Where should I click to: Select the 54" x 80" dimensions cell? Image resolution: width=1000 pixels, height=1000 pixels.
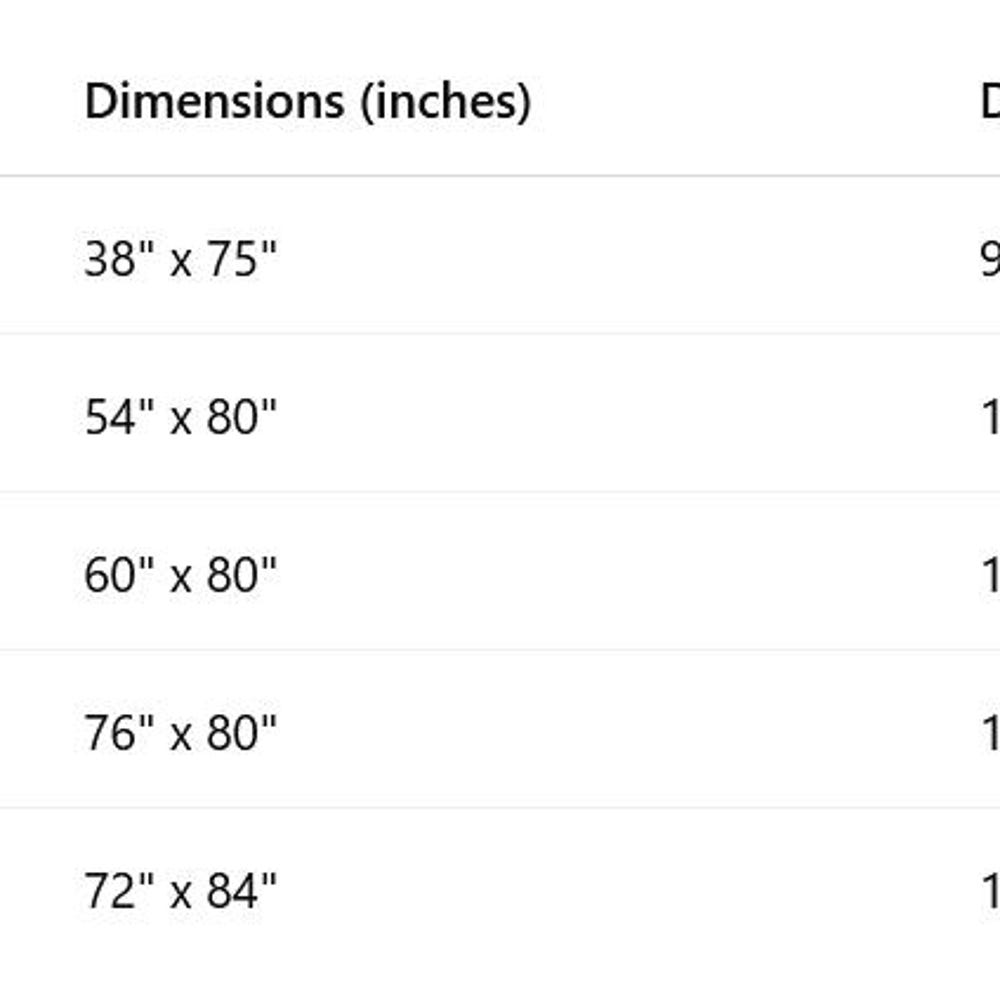(x=180, y=417)
